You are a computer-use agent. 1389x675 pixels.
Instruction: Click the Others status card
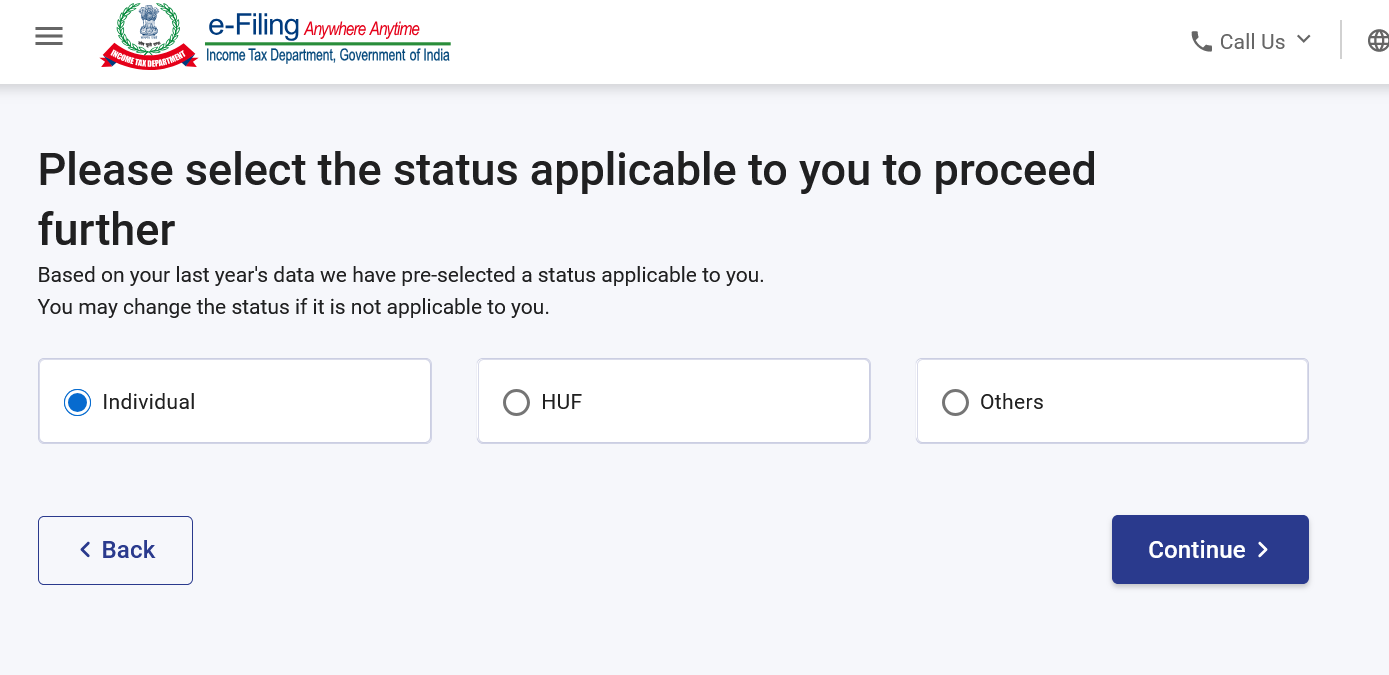tap(1112, 401)
